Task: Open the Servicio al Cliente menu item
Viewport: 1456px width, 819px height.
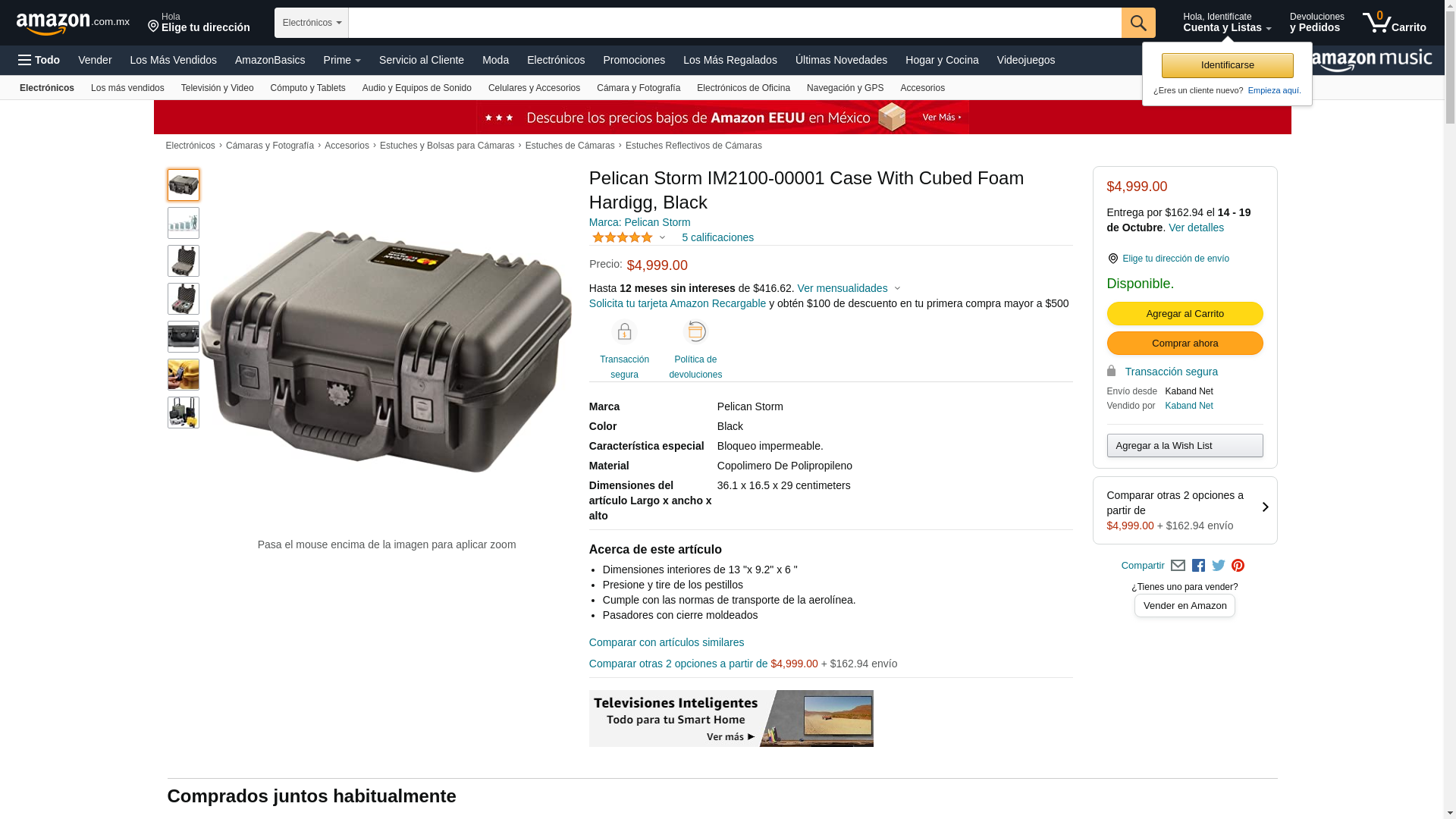Action: point(422,60)
